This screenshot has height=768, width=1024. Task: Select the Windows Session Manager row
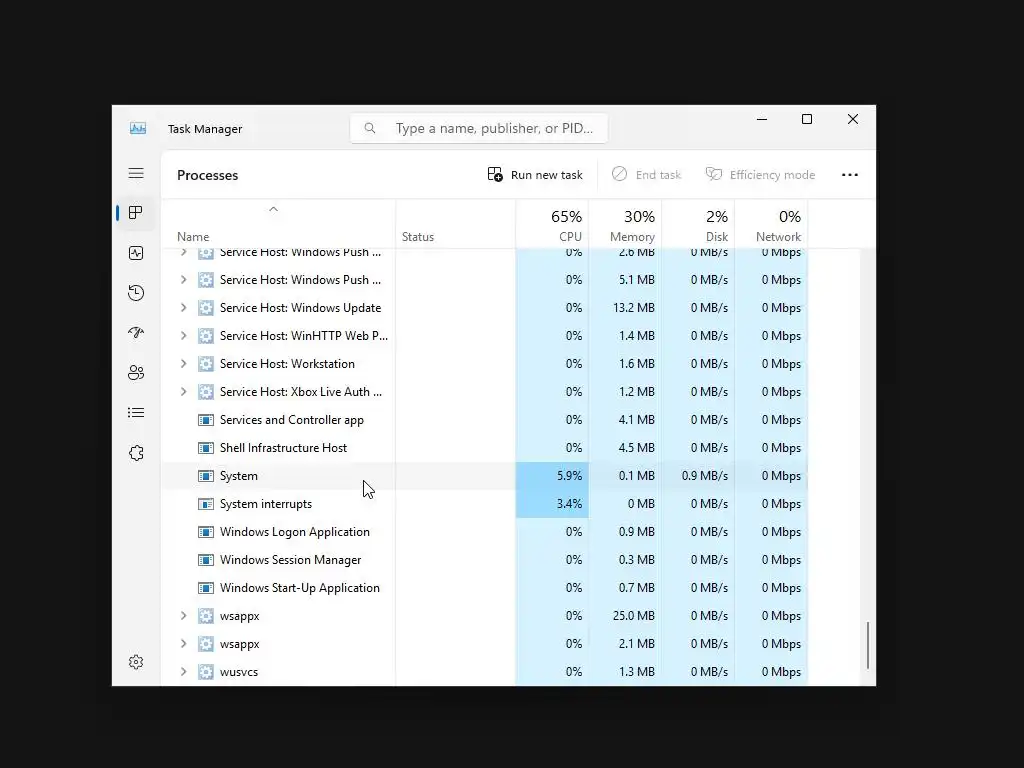coord(484,560)
